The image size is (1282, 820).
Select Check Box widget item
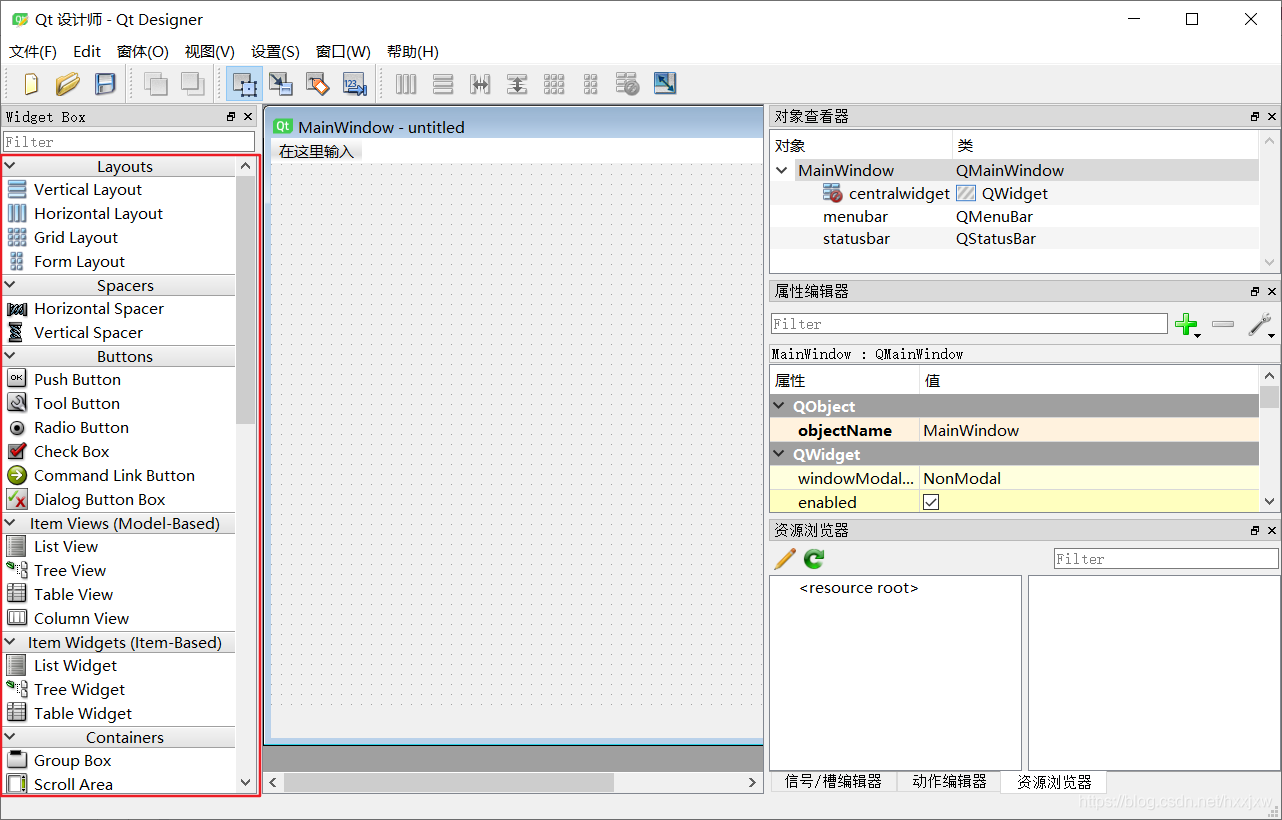(x=72, y=451)
